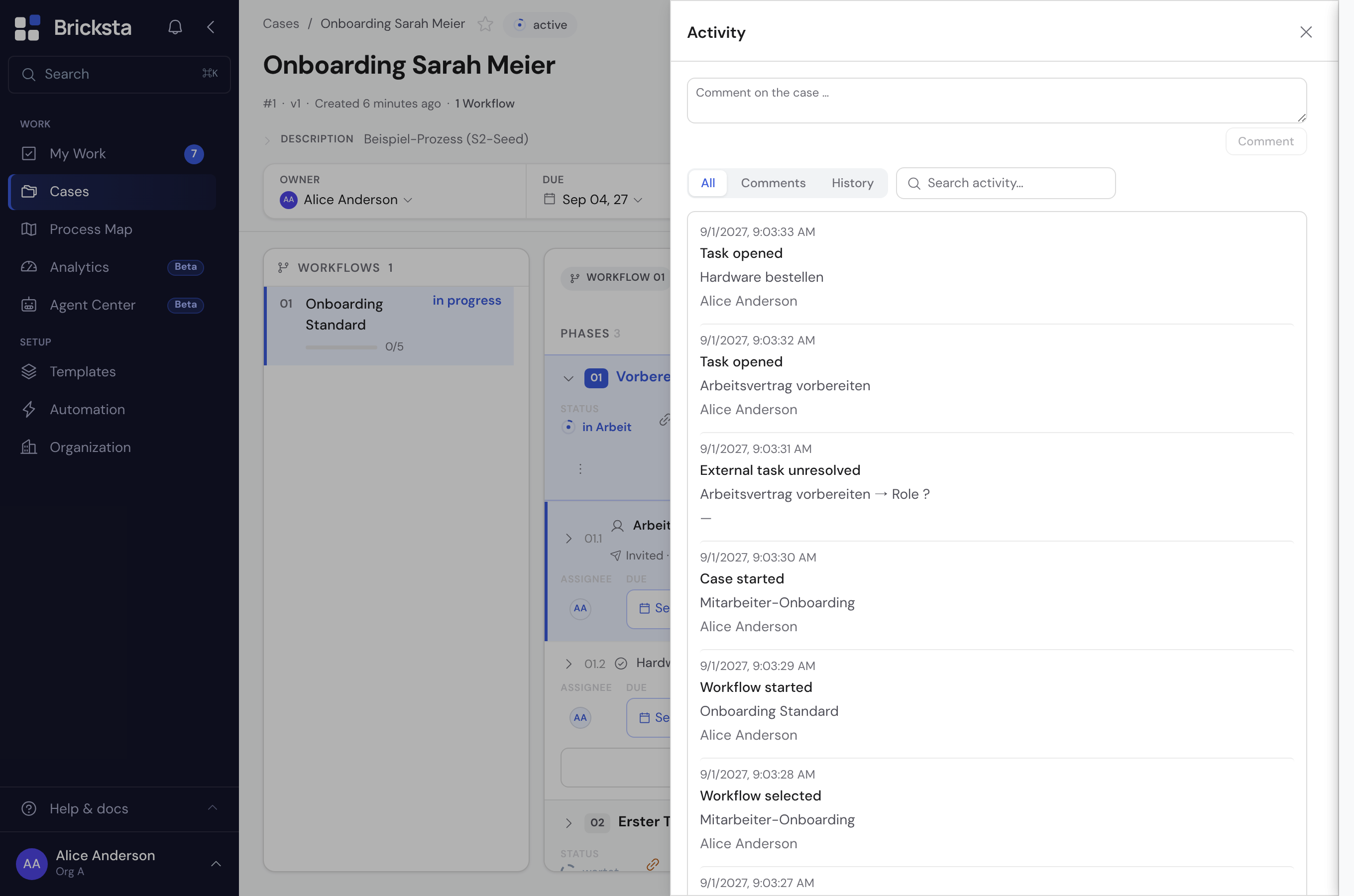Click Alice Anderson avatar in sidebar footer
Screen dimensions: 1354x896
click(x=31, y=864)
